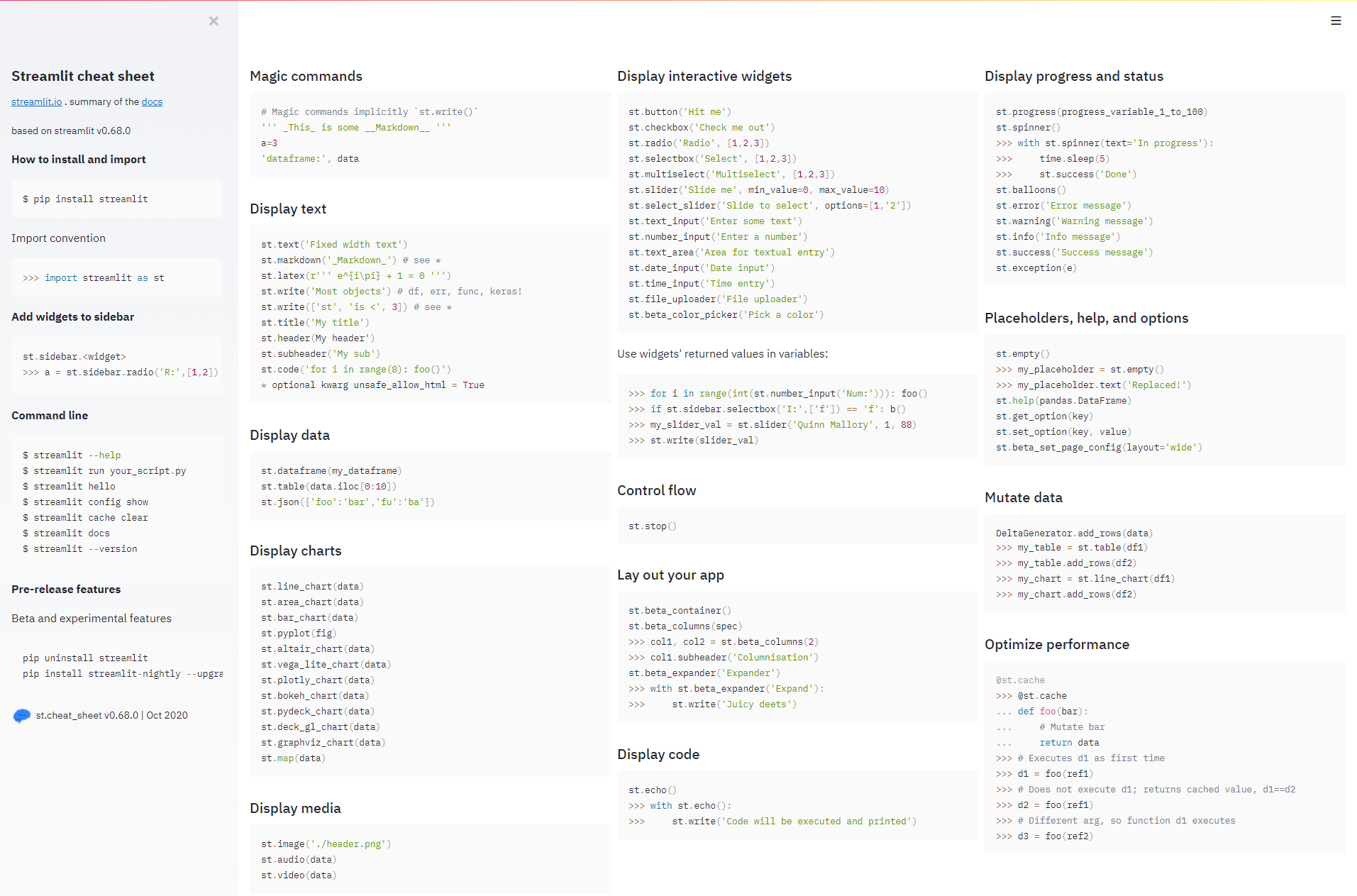Open the streamlit.io link
1357x896 pixels.
tap(37, 101)
